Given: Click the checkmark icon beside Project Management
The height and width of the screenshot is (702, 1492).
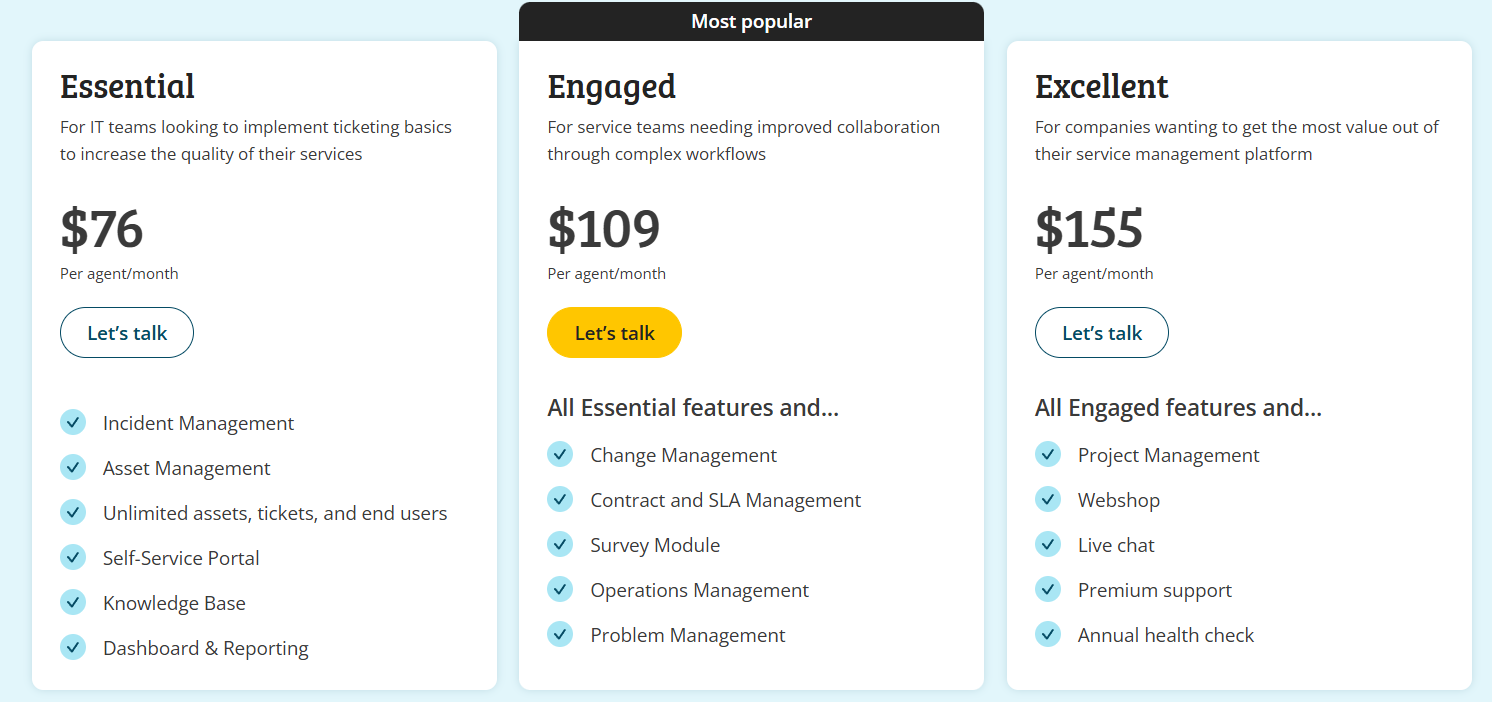Looking at the screenshot, I should click(x=1048, y=454).
